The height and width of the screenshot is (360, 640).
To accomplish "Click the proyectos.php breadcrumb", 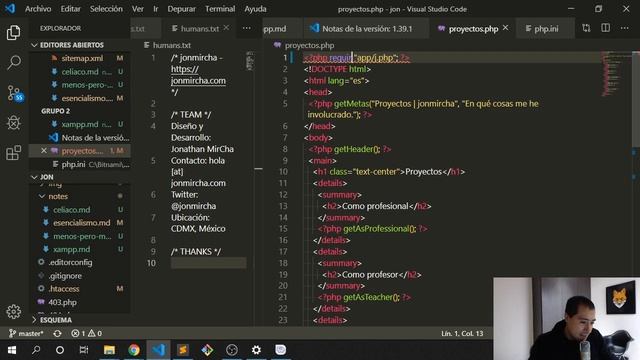I will tap(309, 45).
